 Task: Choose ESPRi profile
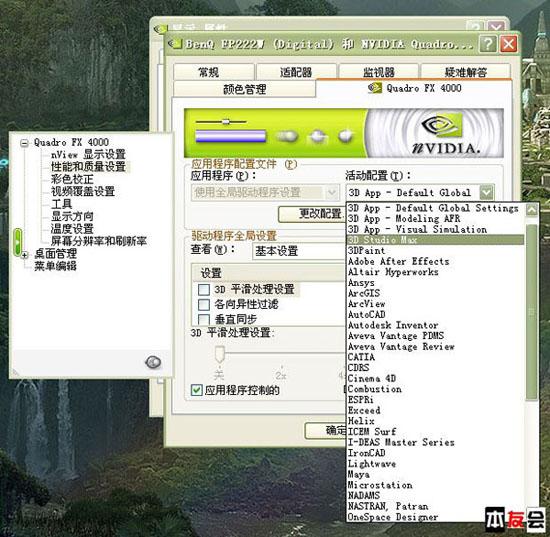tap(436, 400)
